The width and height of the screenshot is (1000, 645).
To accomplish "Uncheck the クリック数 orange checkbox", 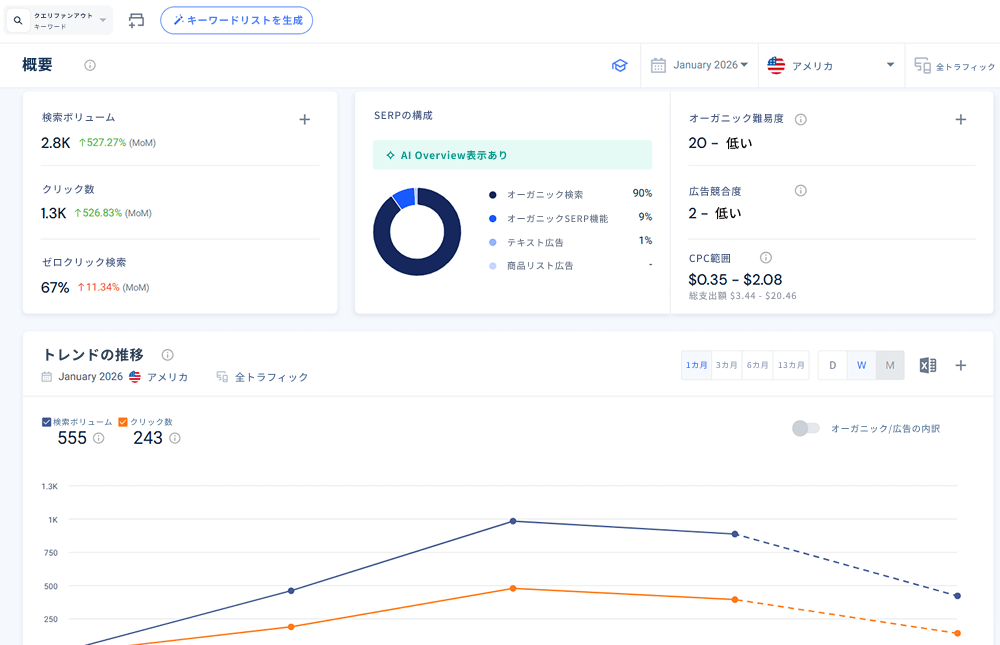I will tap(123, 422).
